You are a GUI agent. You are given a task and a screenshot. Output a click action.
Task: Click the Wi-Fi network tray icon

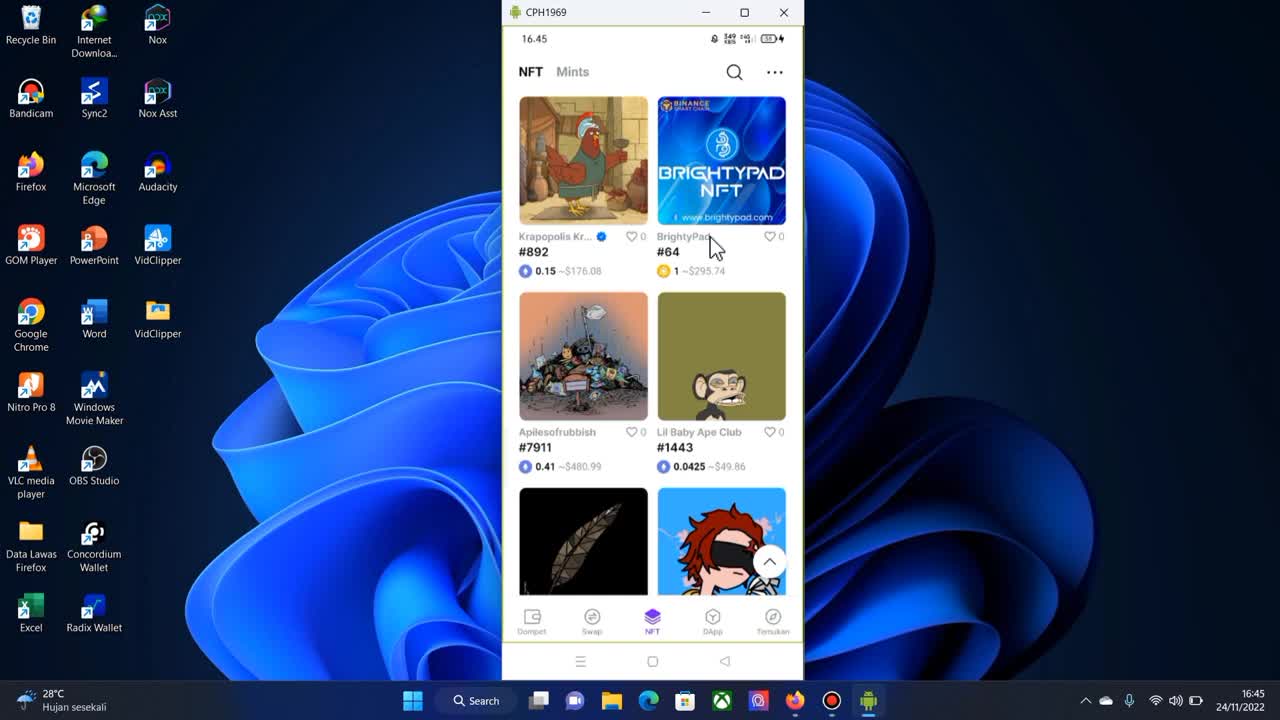coord(1155,701)
